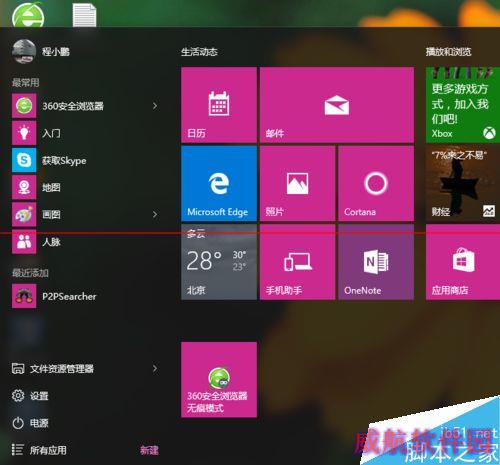
Task: Click the 播放和浏览 group heading
Action: point(449,52)
